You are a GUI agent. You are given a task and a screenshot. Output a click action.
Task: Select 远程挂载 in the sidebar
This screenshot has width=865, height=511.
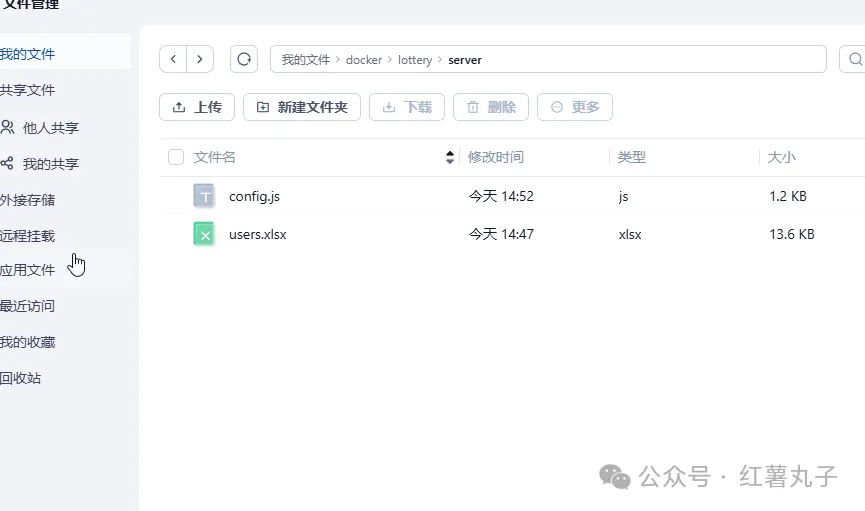point(28,236)
